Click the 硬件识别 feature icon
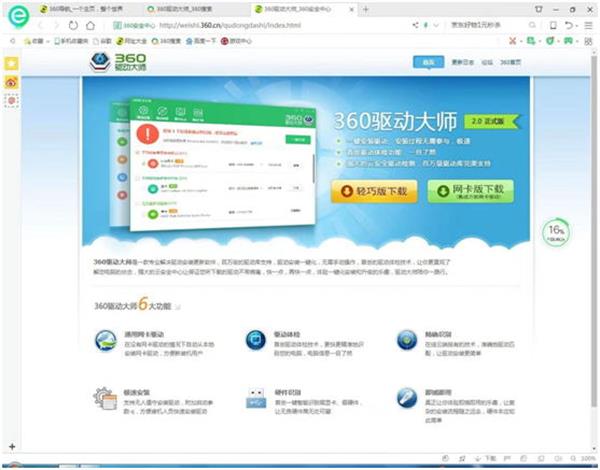This screenshot has width=600, height=470. coord(256,398)
